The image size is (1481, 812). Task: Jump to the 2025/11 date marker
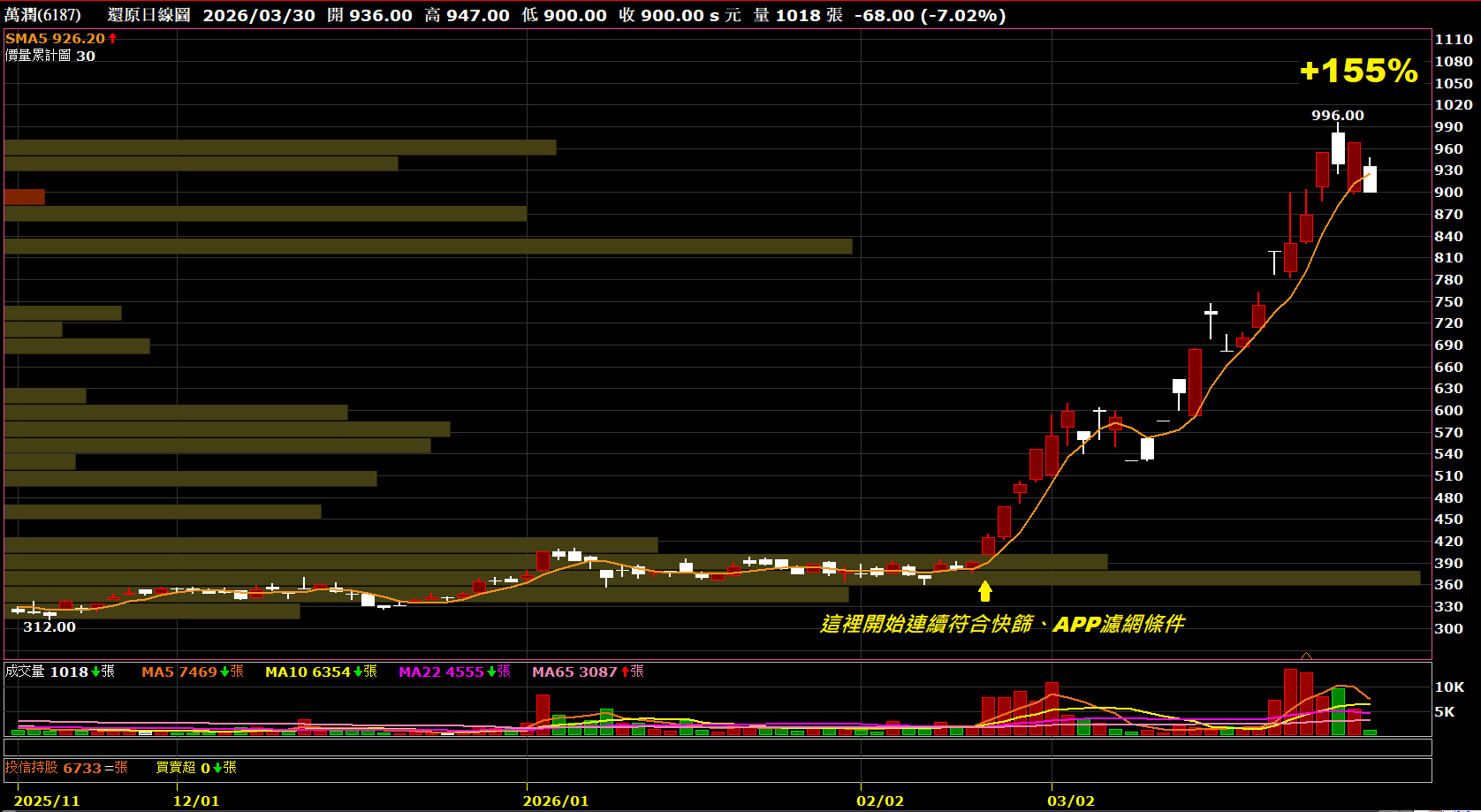coord(47,801)
